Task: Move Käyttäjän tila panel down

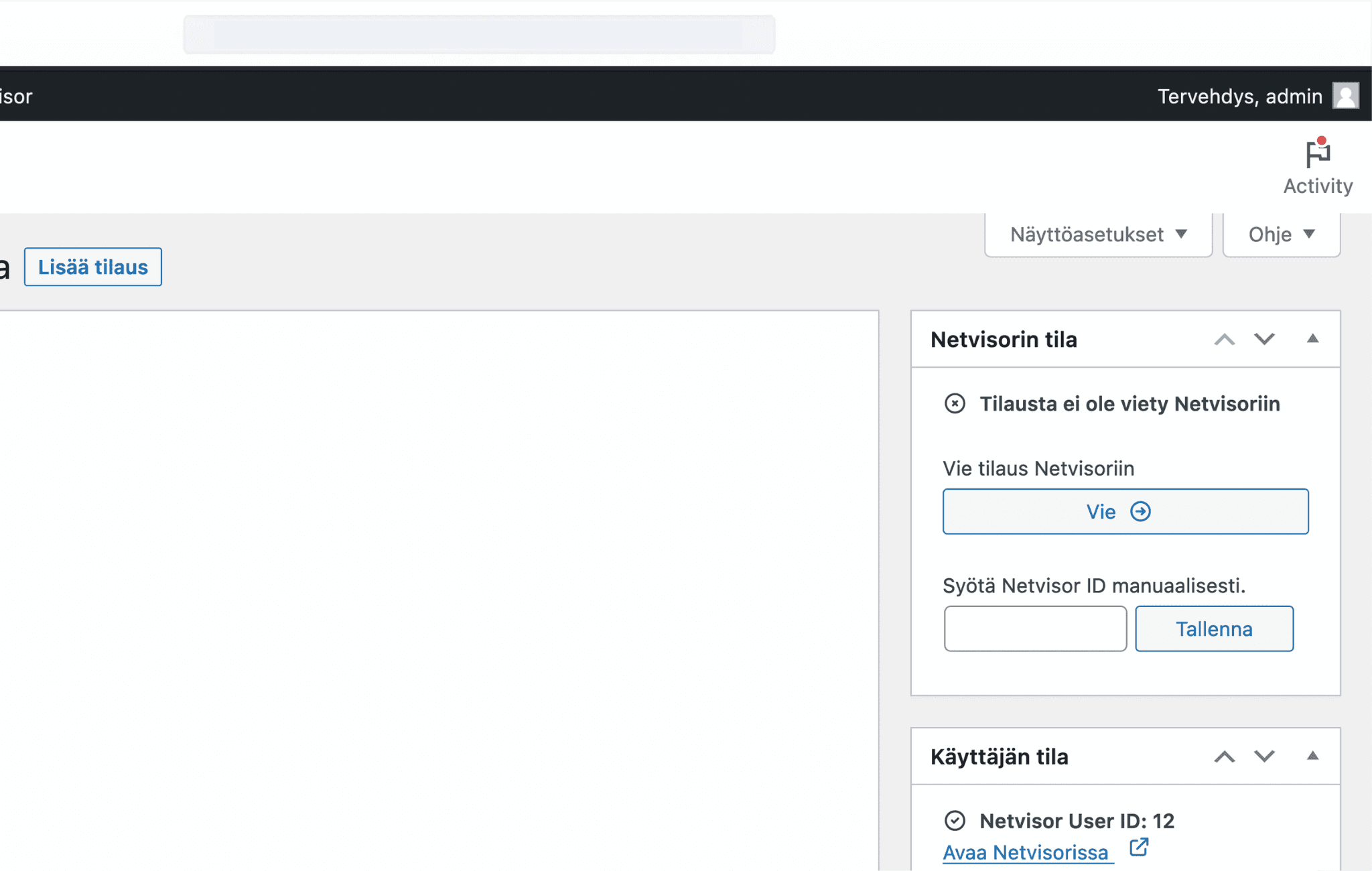Action: coord(1264,757)
